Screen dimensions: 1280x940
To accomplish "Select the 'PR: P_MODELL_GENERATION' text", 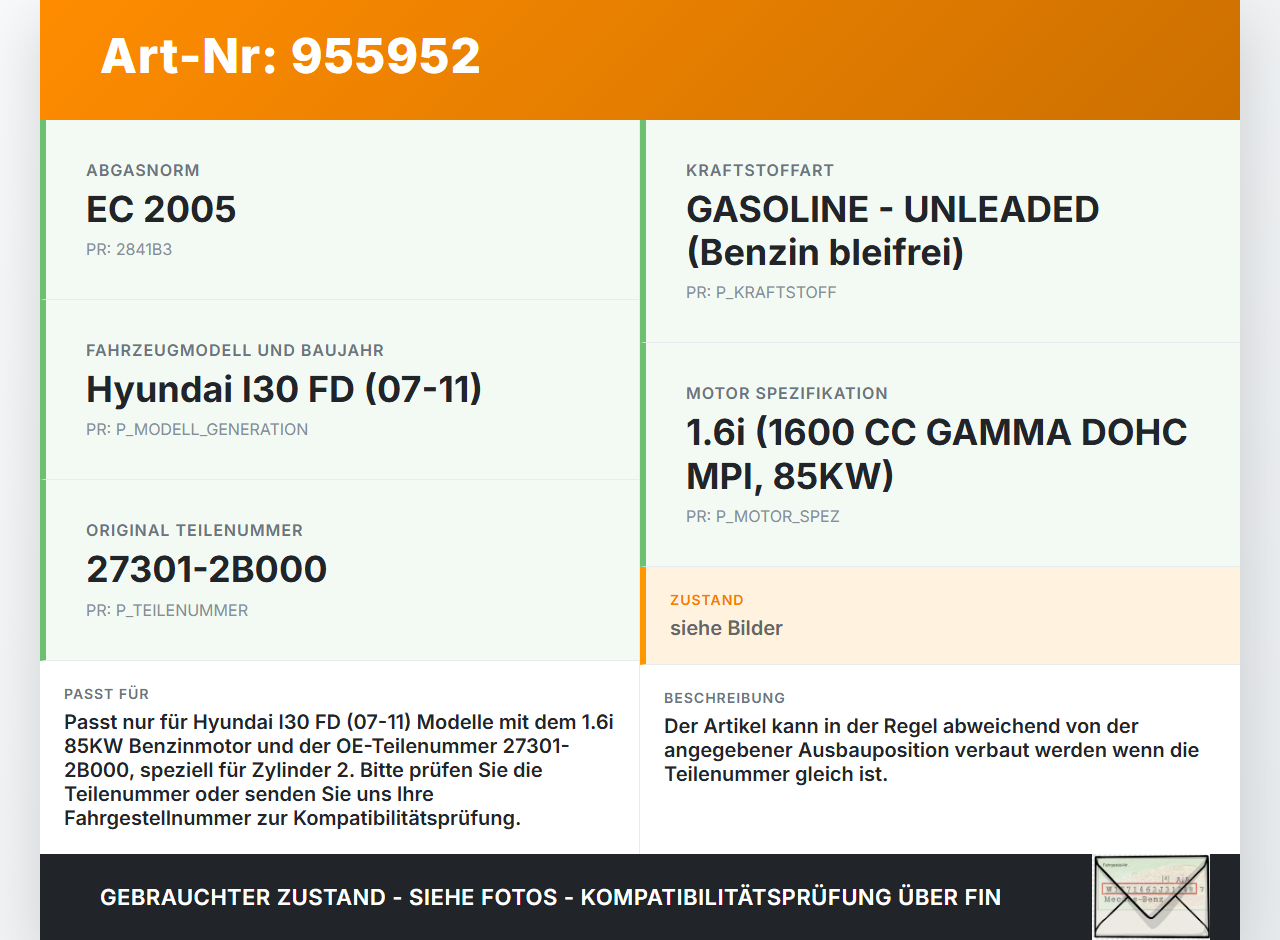I will point(197,429).
